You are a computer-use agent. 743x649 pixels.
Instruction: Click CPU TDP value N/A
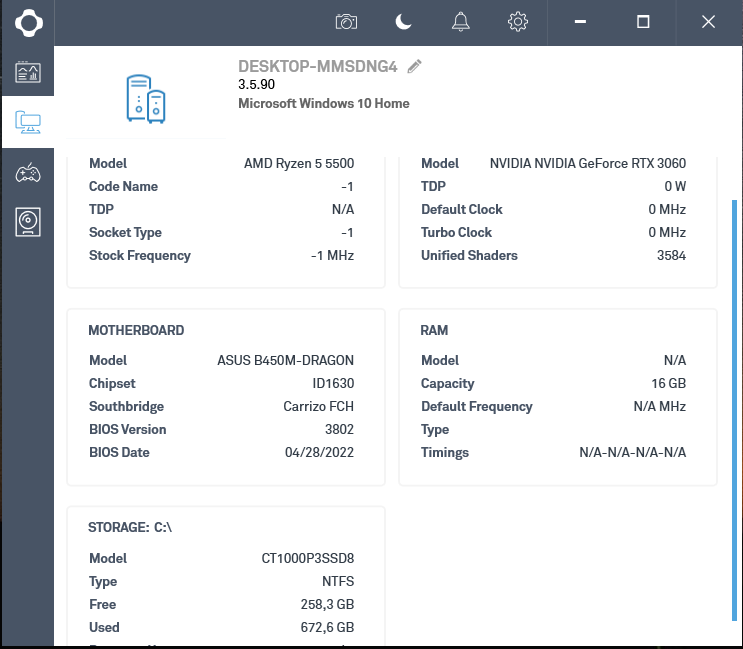click(x=343, y=209)
